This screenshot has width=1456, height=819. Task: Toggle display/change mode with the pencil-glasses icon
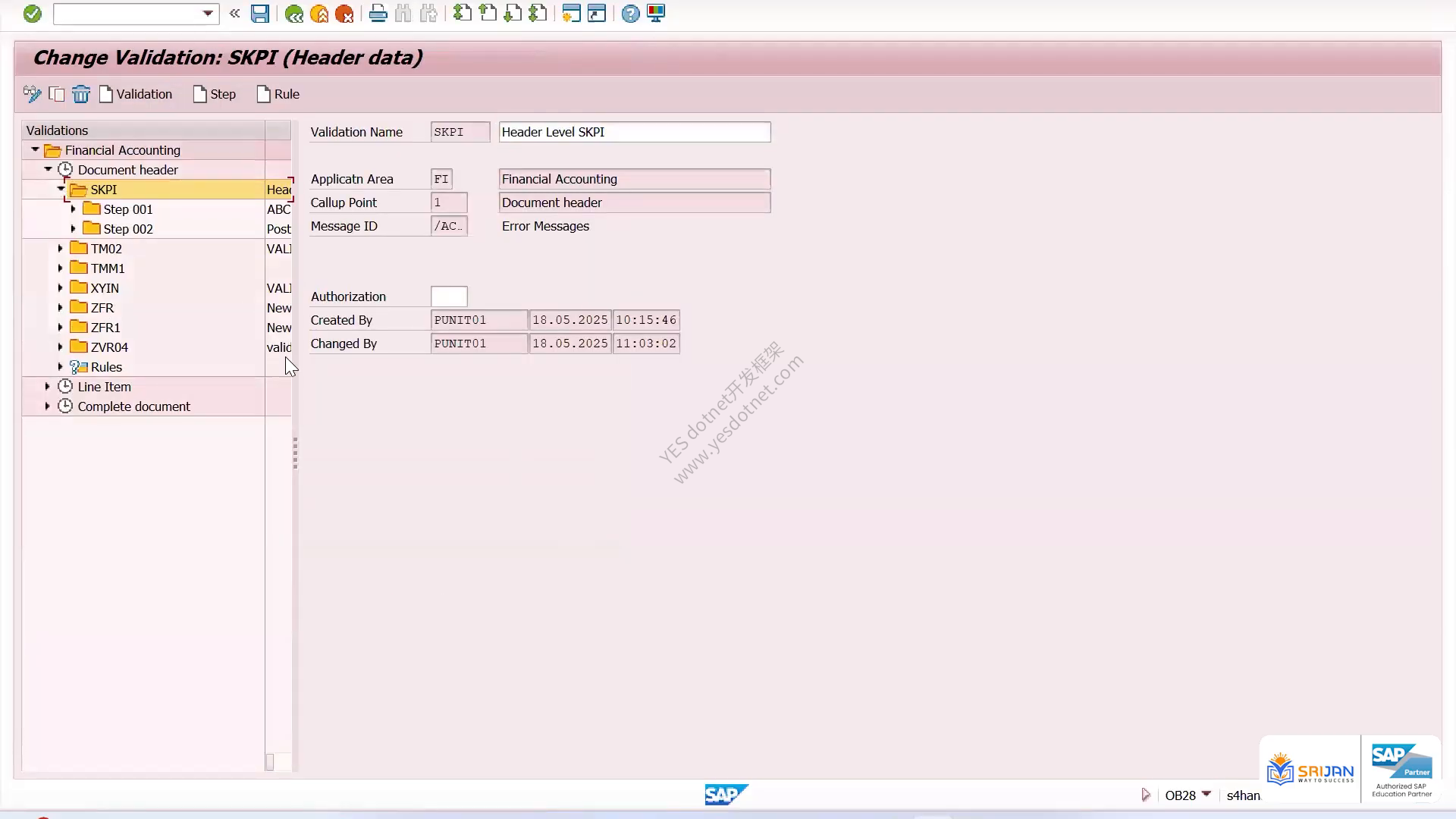[32, 94]
